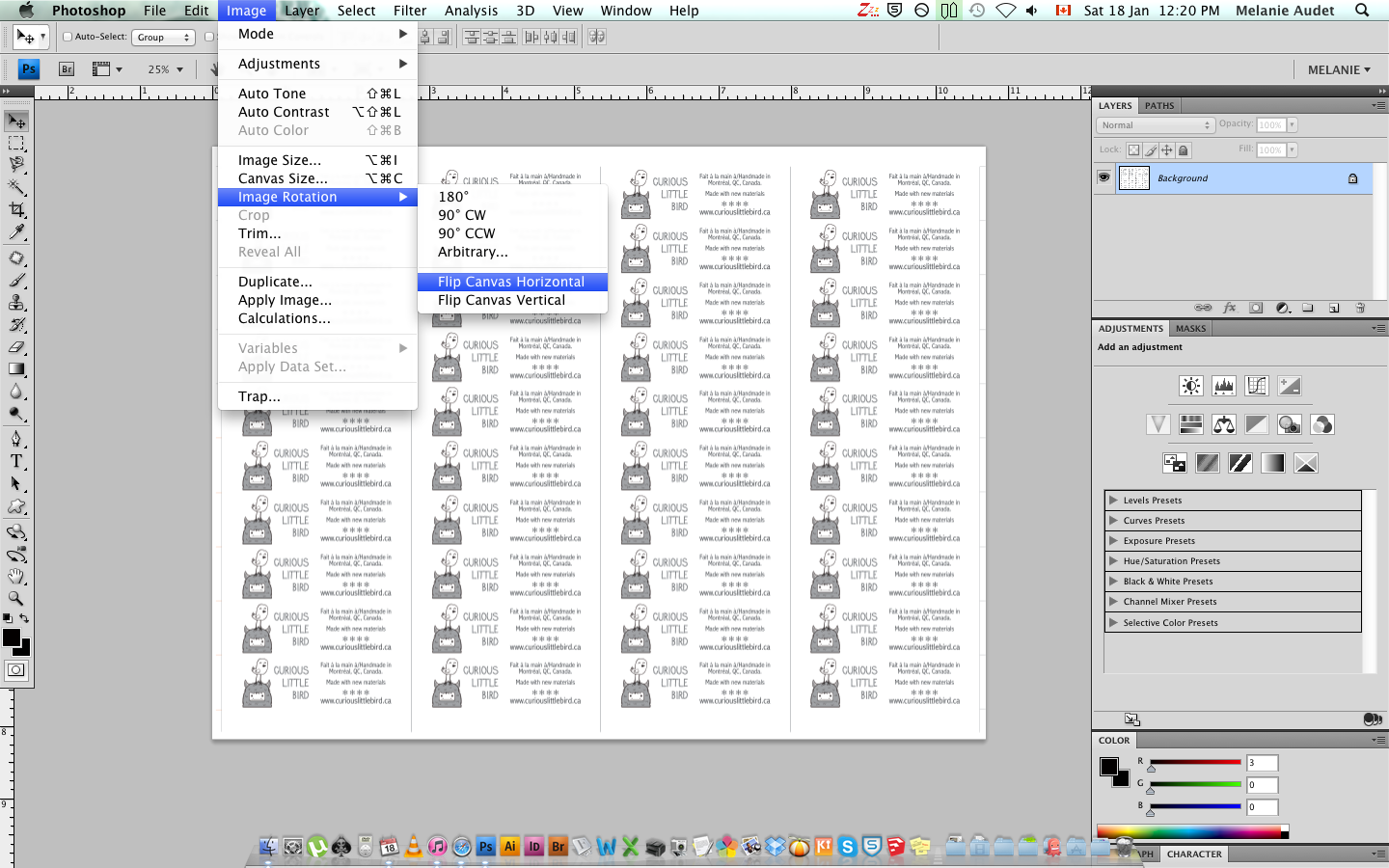The height and width of the screenshot is (868, 1389).
Task: Open the layer blend mode Normal dropdown
Action: [x=1155, y=125]
